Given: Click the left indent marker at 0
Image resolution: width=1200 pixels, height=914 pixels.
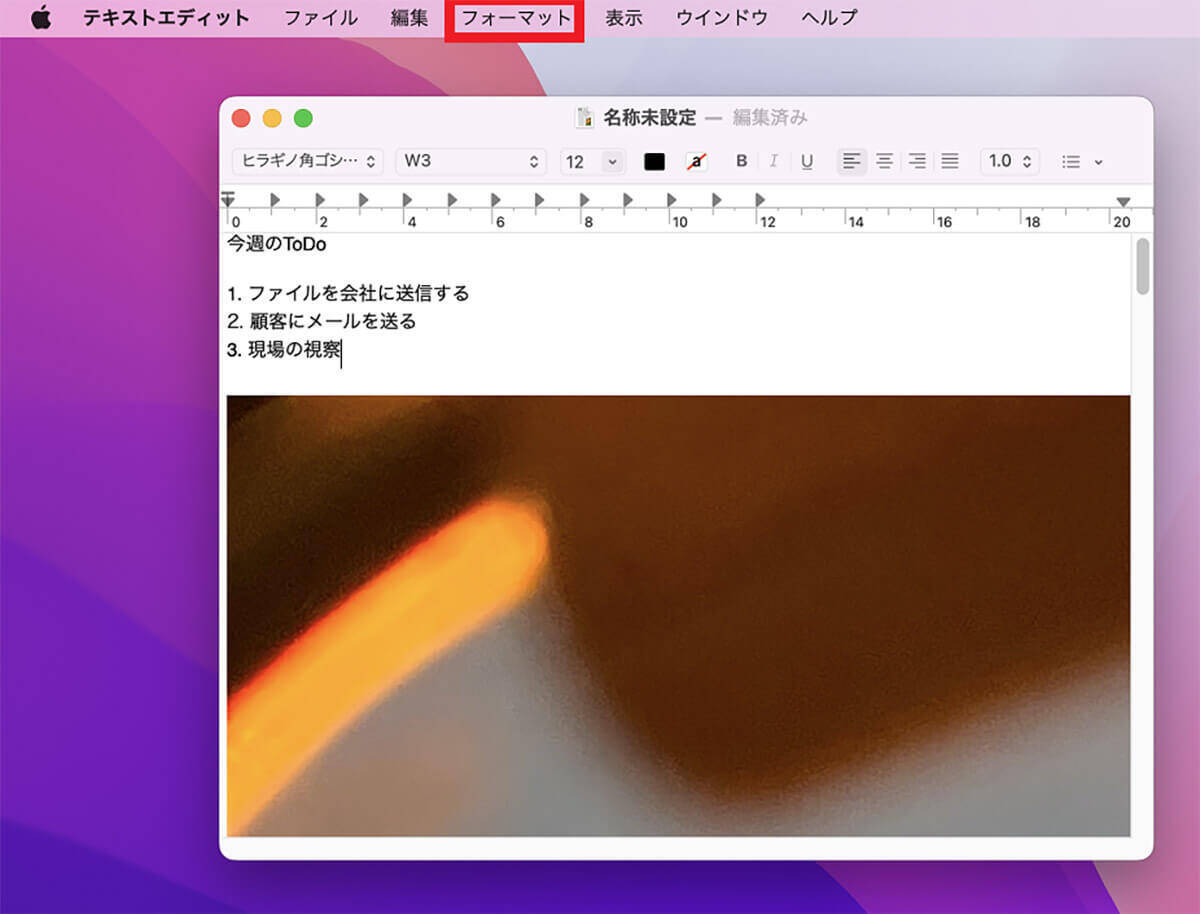Looking at the screenshot, I should pos(228,200).
